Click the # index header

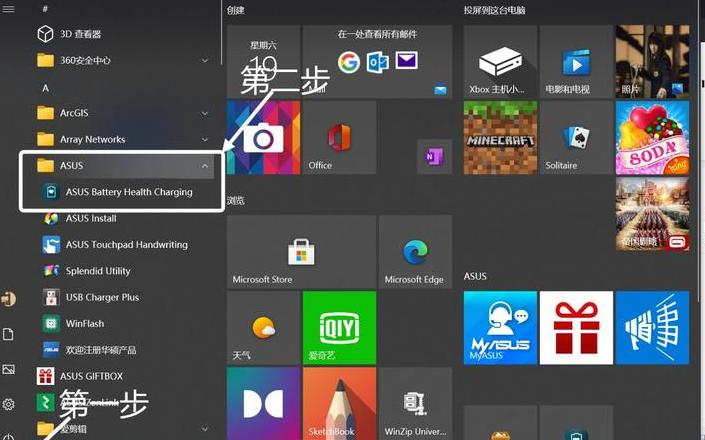click(x=45, y=9)
